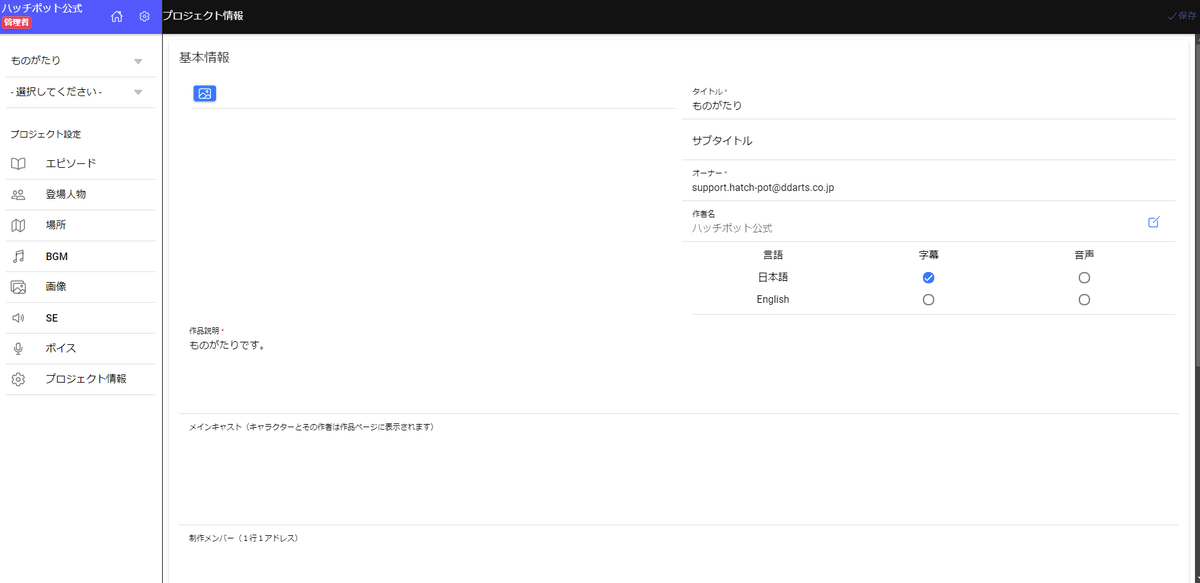Go to home via house icon
1200x583 pixels.
click(x=117, y=16)
